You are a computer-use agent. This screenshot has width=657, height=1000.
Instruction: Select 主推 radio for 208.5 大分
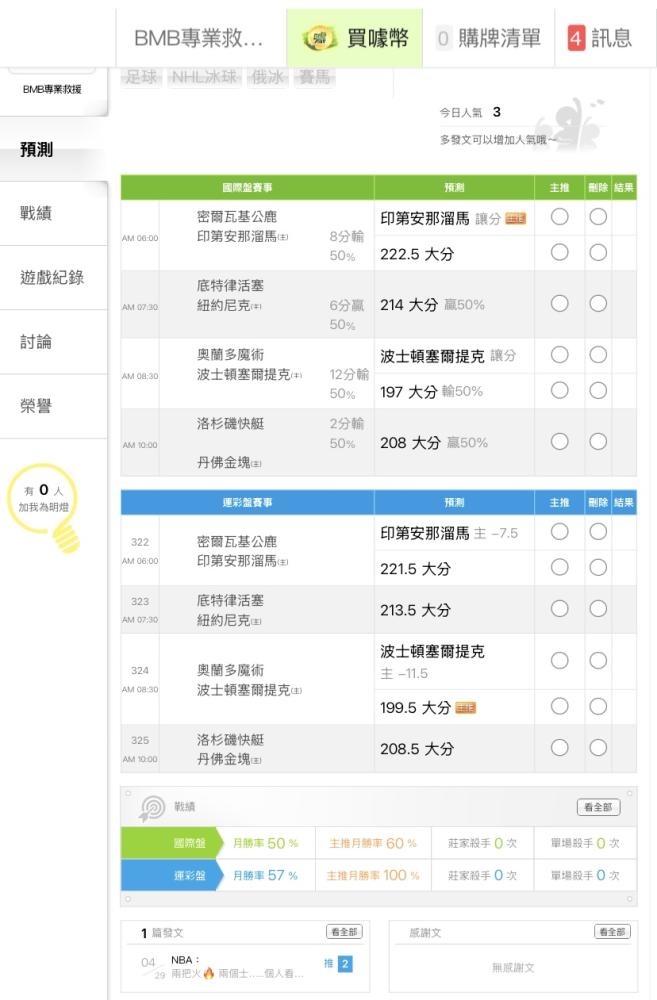[x=559, y=747]
